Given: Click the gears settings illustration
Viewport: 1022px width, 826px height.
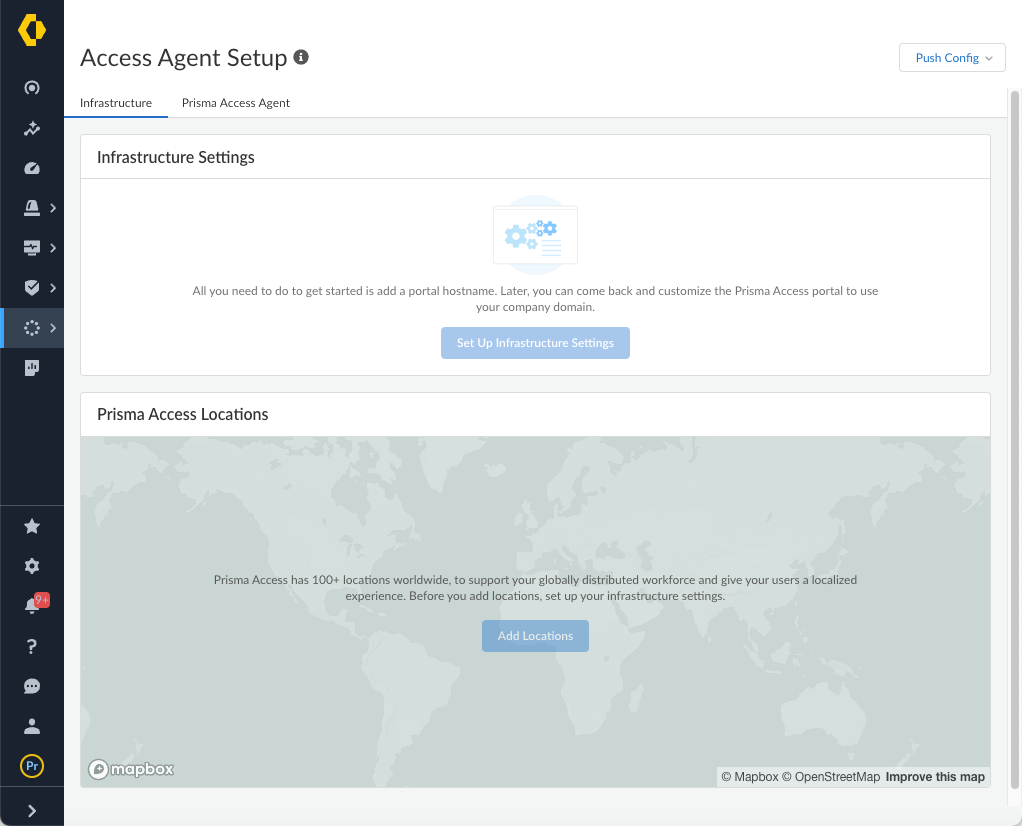Looking at the screenshot, I should click(535, 235).
